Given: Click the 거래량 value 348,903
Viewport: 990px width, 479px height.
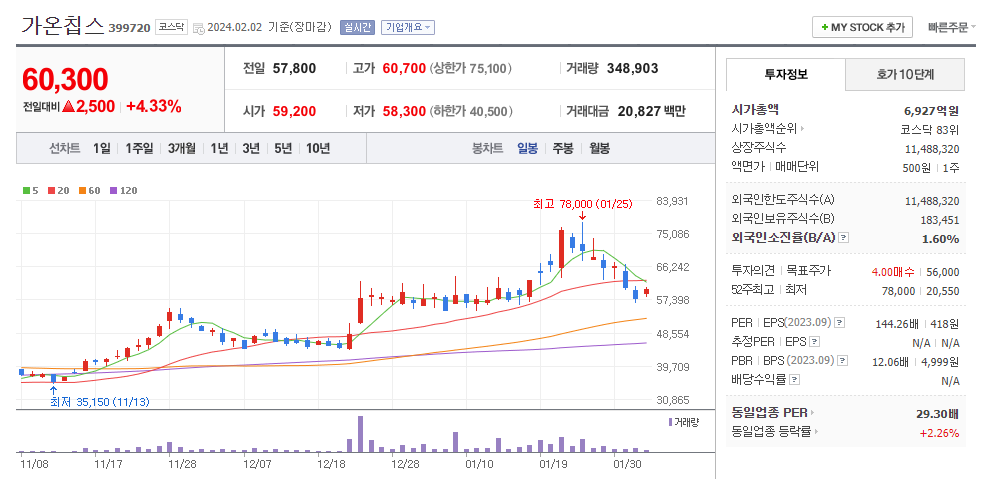Looking at the screenshot, I should [x=633, y=68].
